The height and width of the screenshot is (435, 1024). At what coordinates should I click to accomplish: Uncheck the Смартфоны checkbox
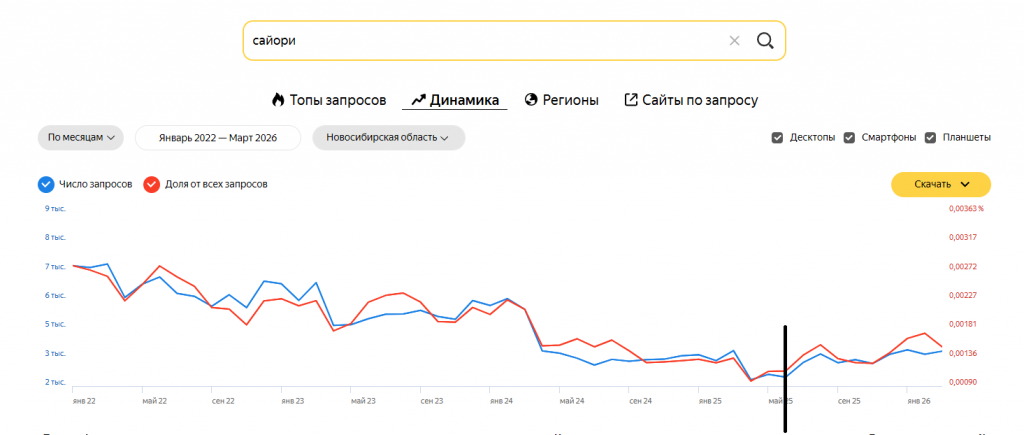coord(850,138)
